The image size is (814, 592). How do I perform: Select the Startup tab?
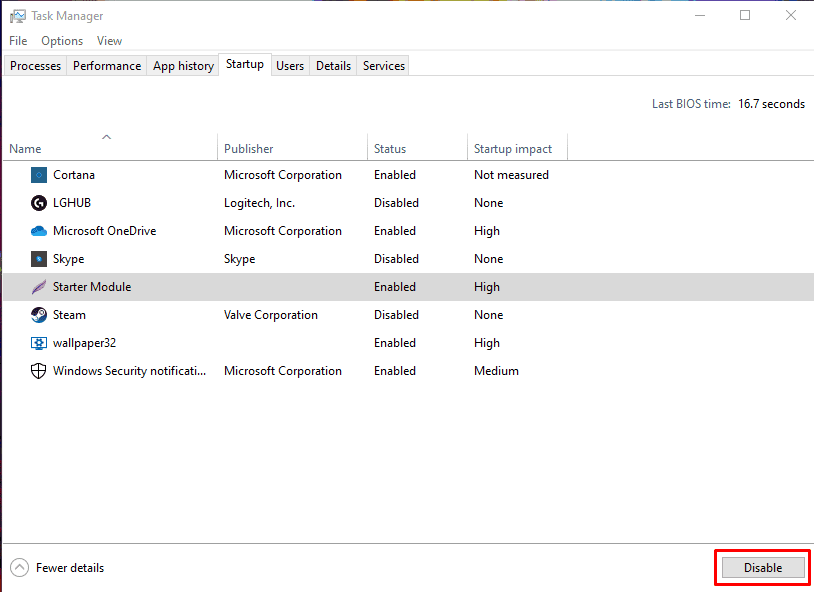point(245,64)
